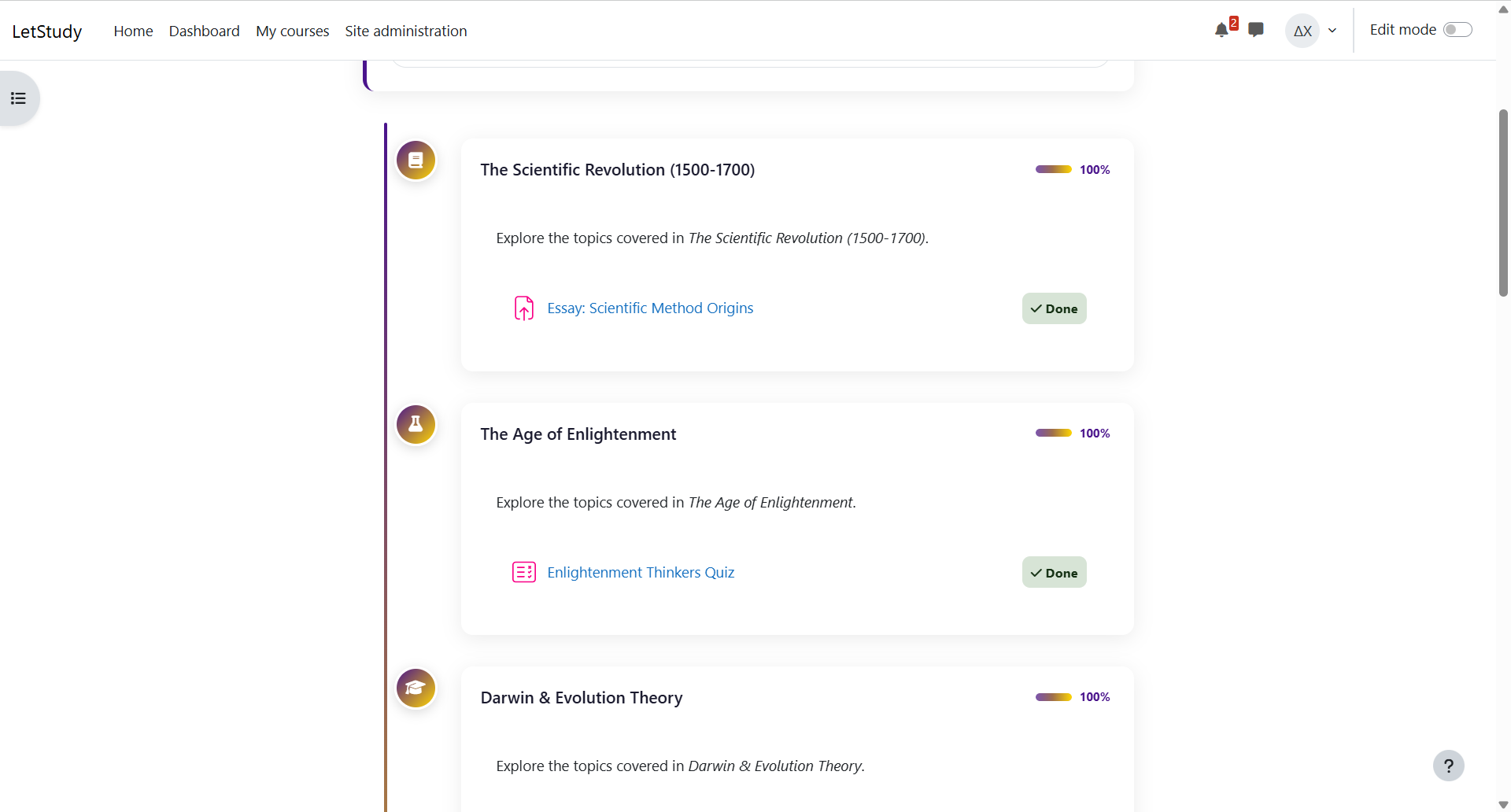This screenshot has width=1511, height=812.
Task: Click the Scientific Revolution section book icon
Action: pyautogui.click(x=416, y=161)
